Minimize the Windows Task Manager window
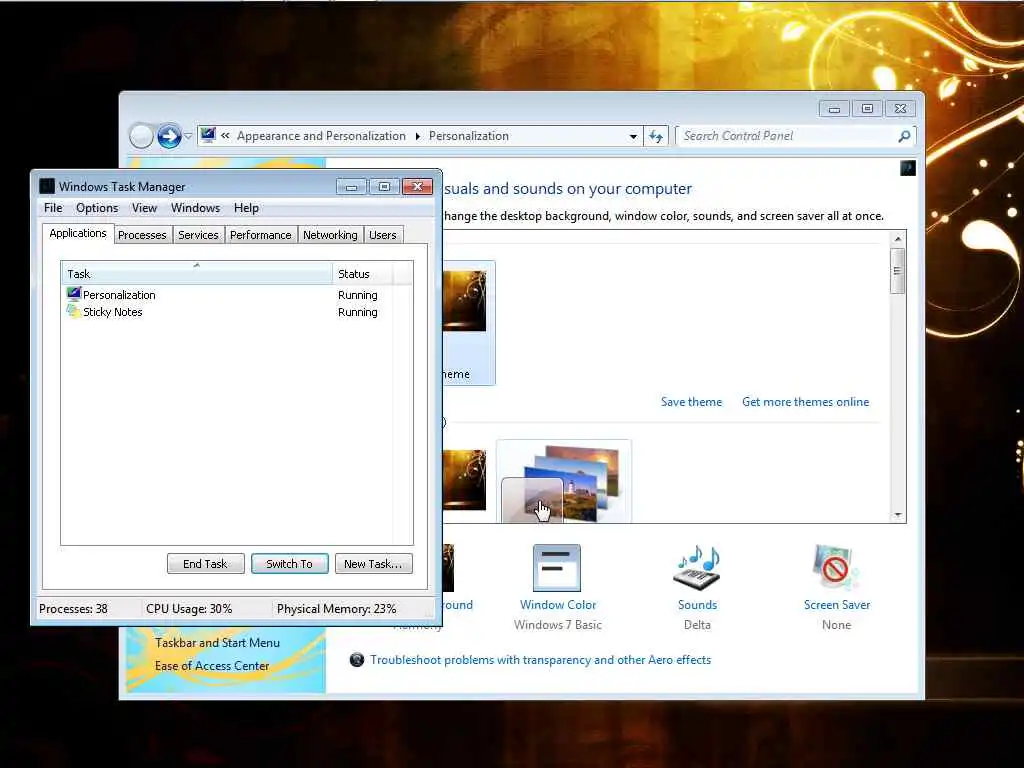 pyautogui.click(x=351, y=187)
